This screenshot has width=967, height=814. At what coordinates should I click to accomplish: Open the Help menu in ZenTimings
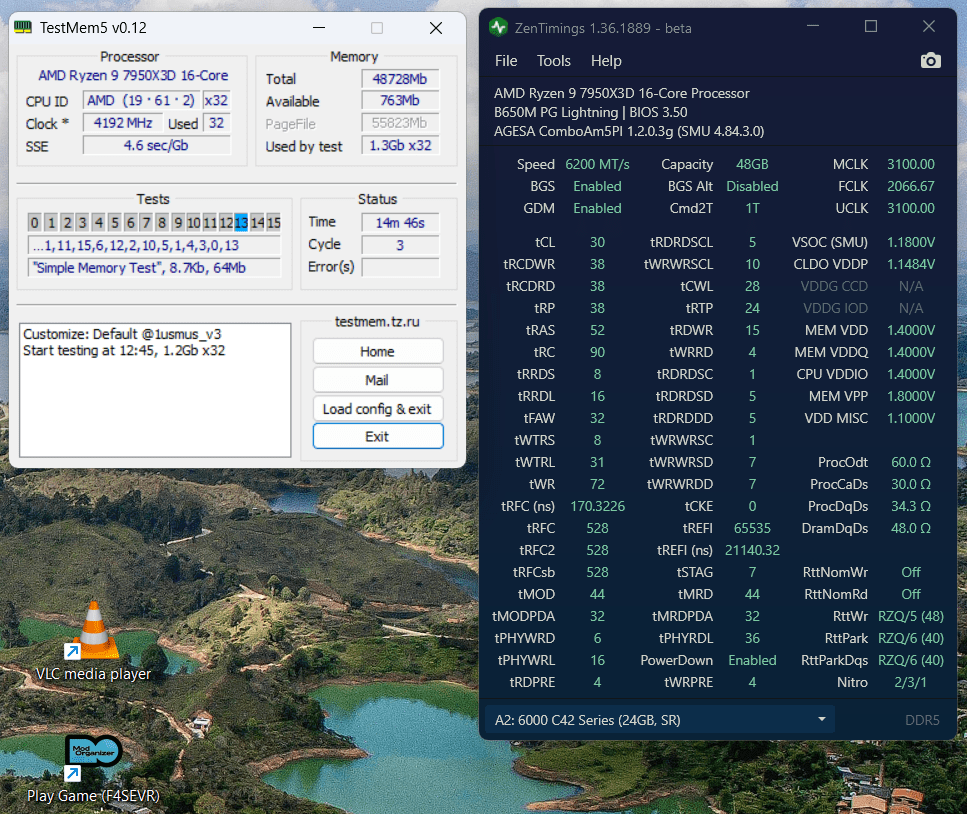[x=606, y=61]
